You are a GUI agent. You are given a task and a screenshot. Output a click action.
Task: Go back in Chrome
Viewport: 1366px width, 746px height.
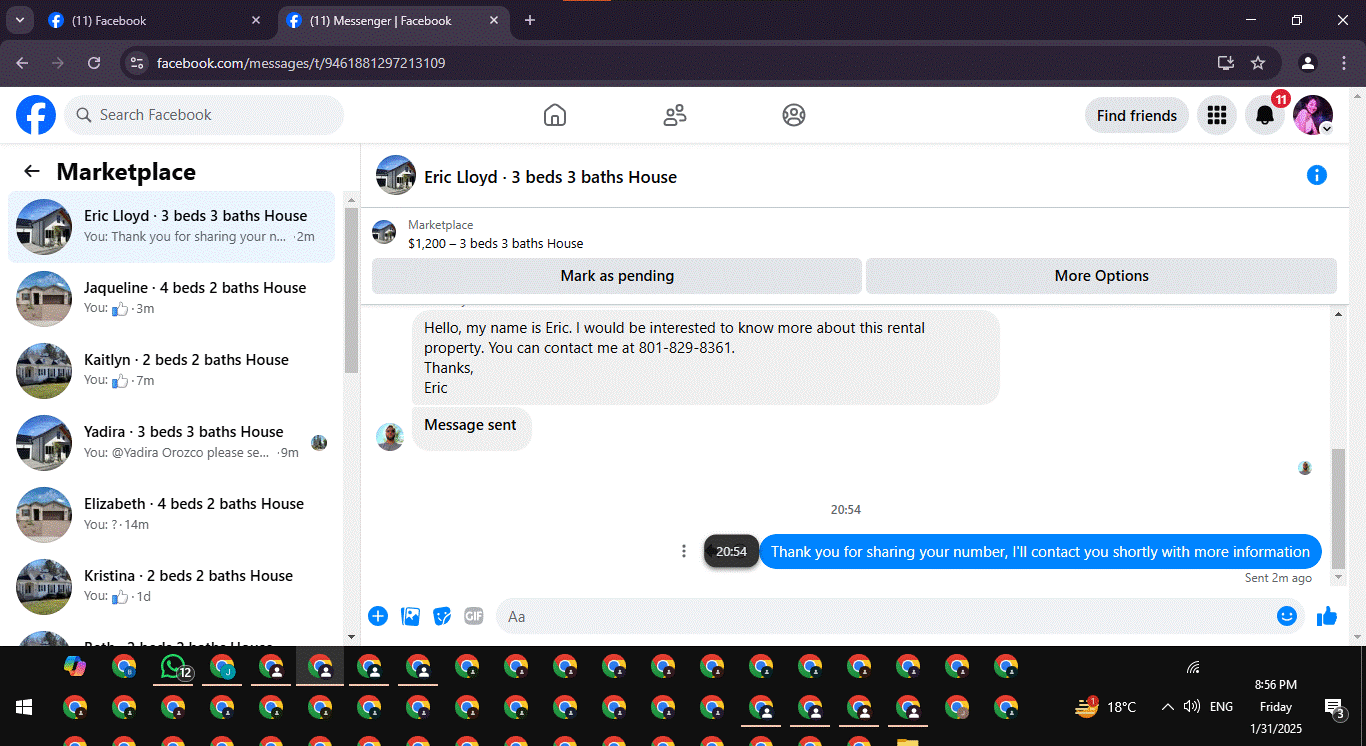(x=22, y=63)
